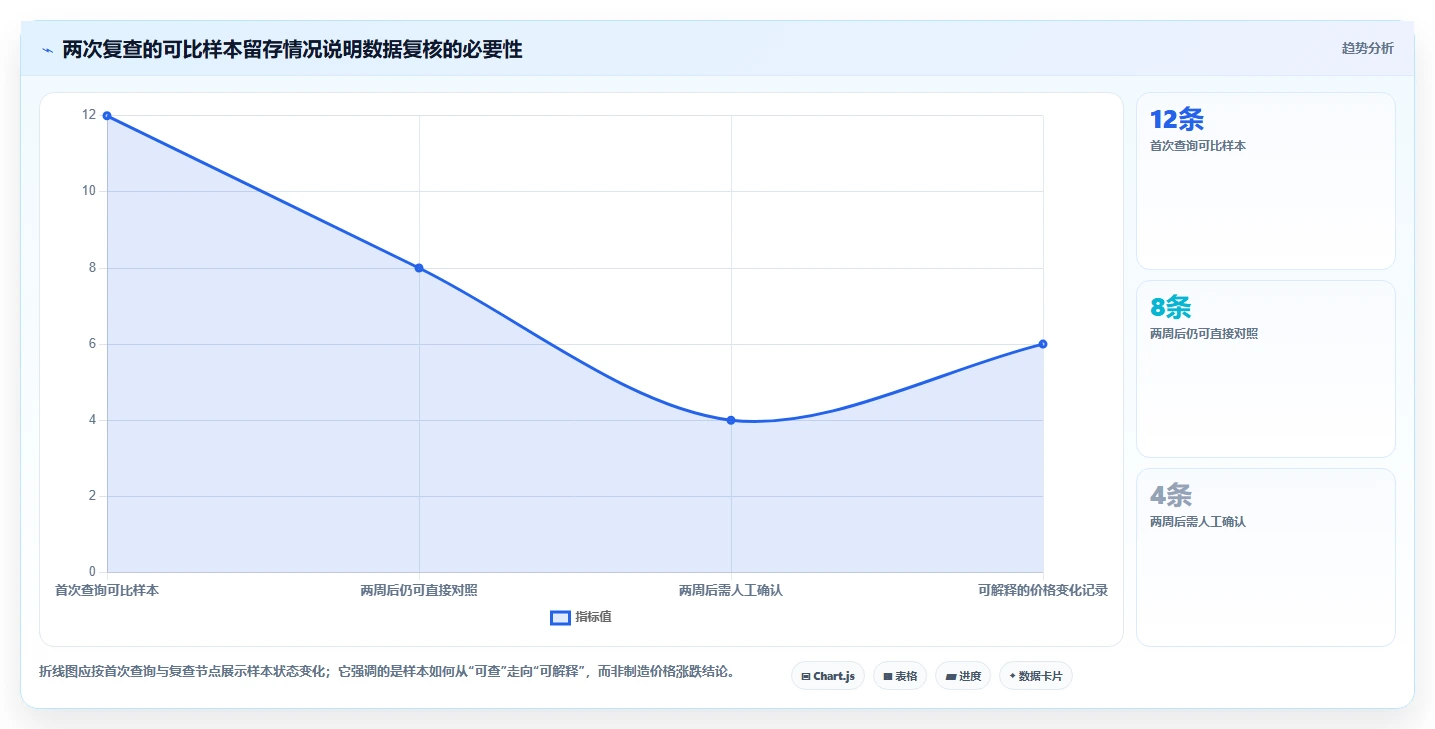Click the 两周后需人工确认 caption under 4条
This screenshot has width=1435, height=729.
tap(1198, 522)
